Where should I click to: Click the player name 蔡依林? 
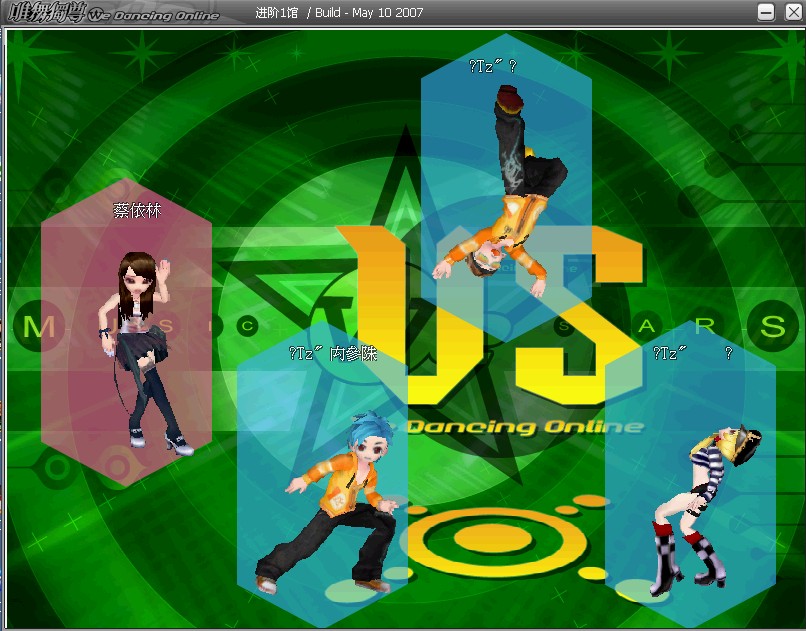(x=137, y=211)
